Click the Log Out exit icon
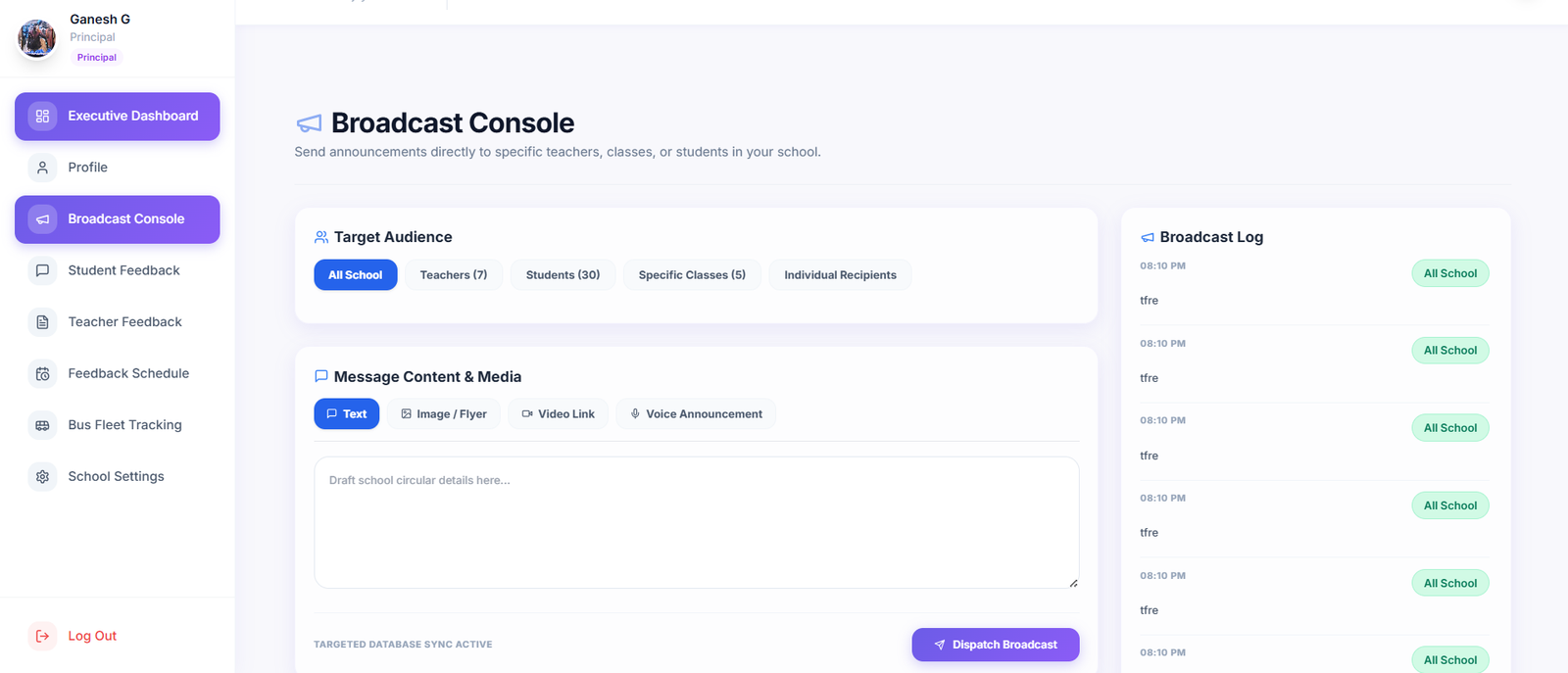The height and width of the screenshot is (673, 1568). coord(42,636)
